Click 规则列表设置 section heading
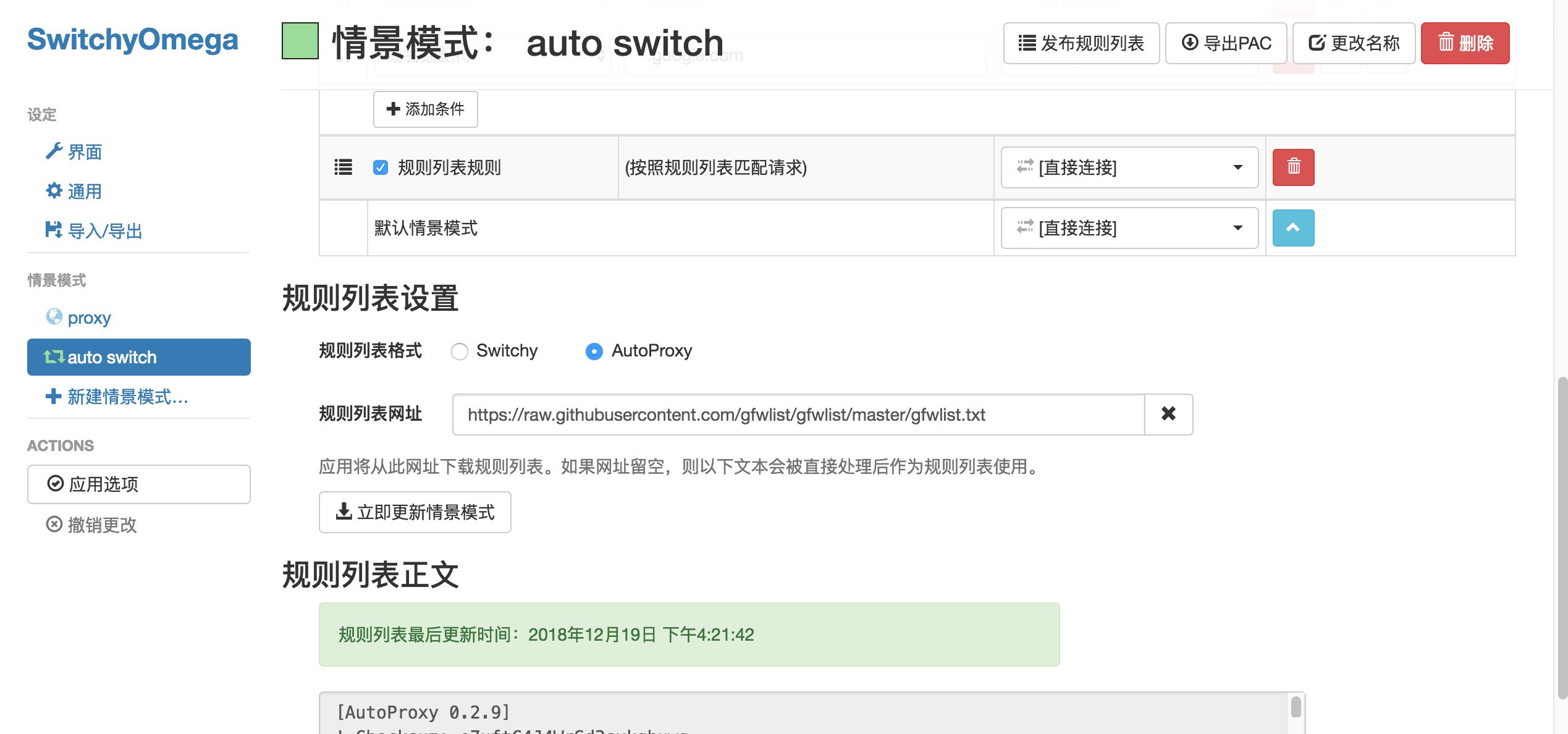 point(370,298)
